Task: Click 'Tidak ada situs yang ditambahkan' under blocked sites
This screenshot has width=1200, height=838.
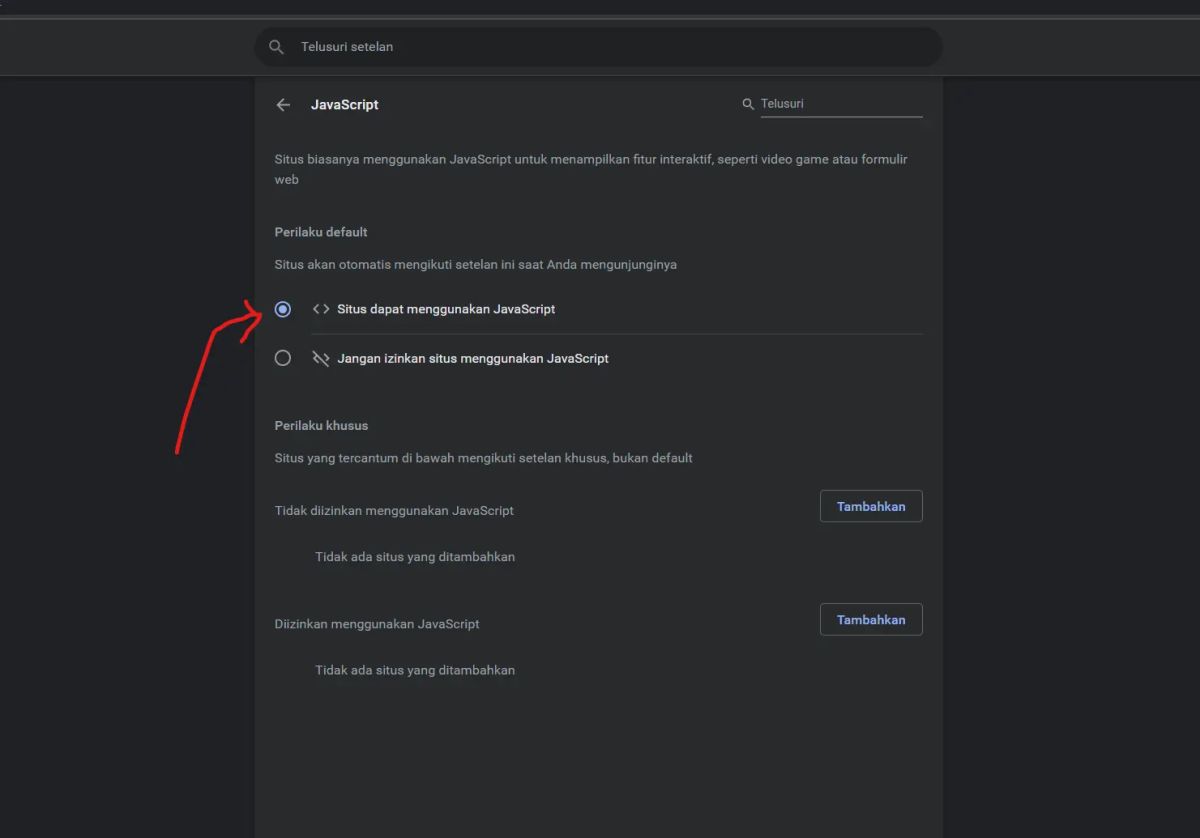Action: (x=415, y=557)
